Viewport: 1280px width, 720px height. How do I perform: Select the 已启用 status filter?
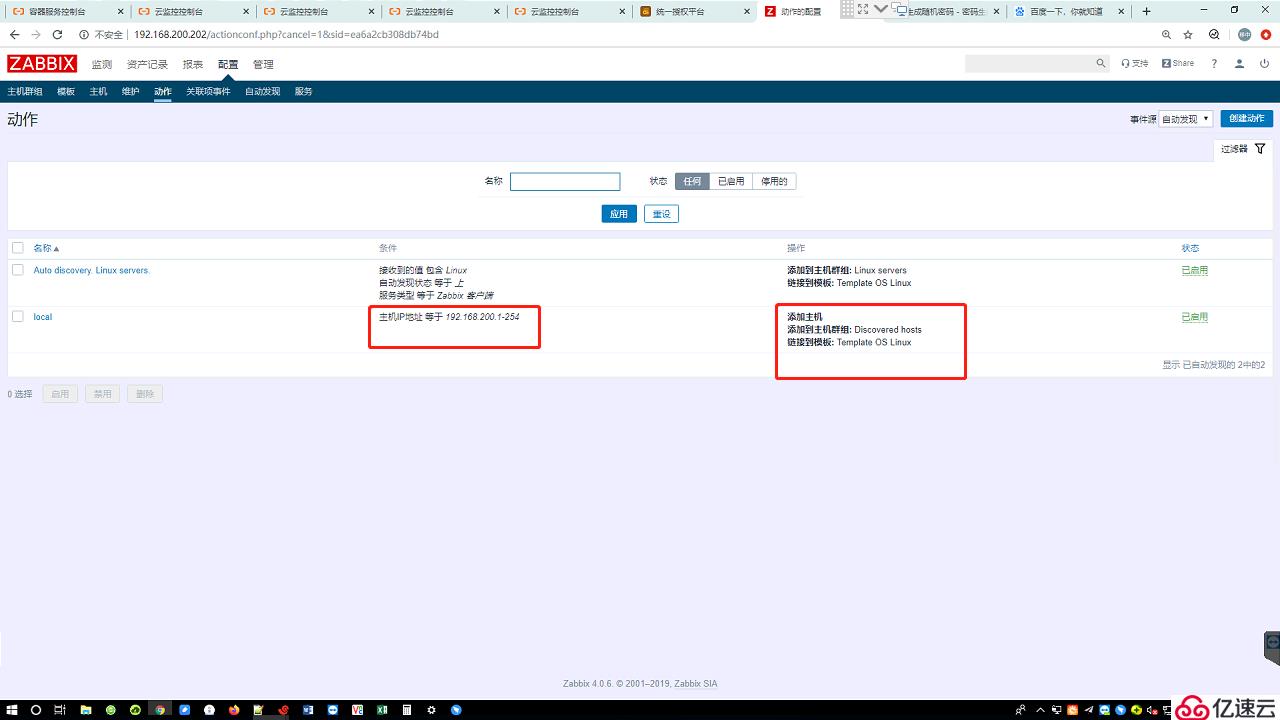click(x=731, y=182)
